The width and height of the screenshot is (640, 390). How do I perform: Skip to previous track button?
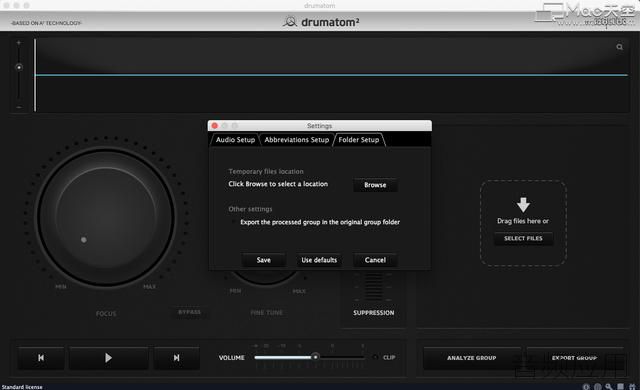pyautogui.click(x=41, y=358)
